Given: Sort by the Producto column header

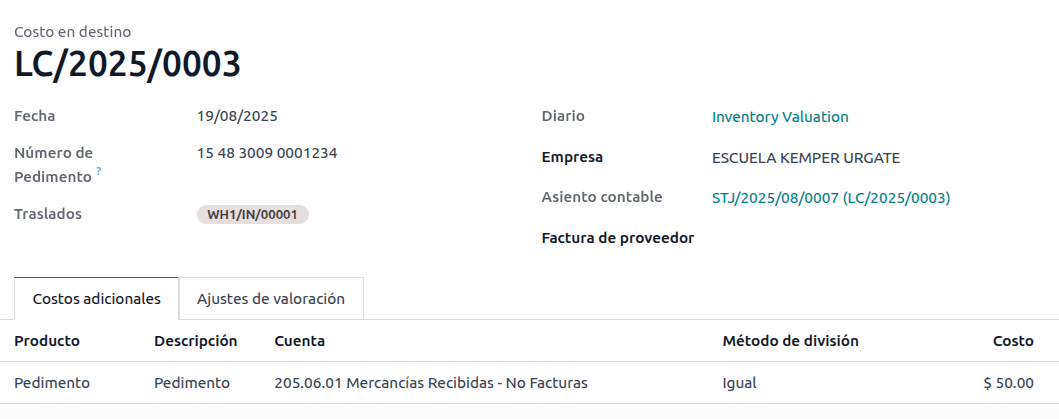Looking at the screenshot, I should tap(47, 341).
